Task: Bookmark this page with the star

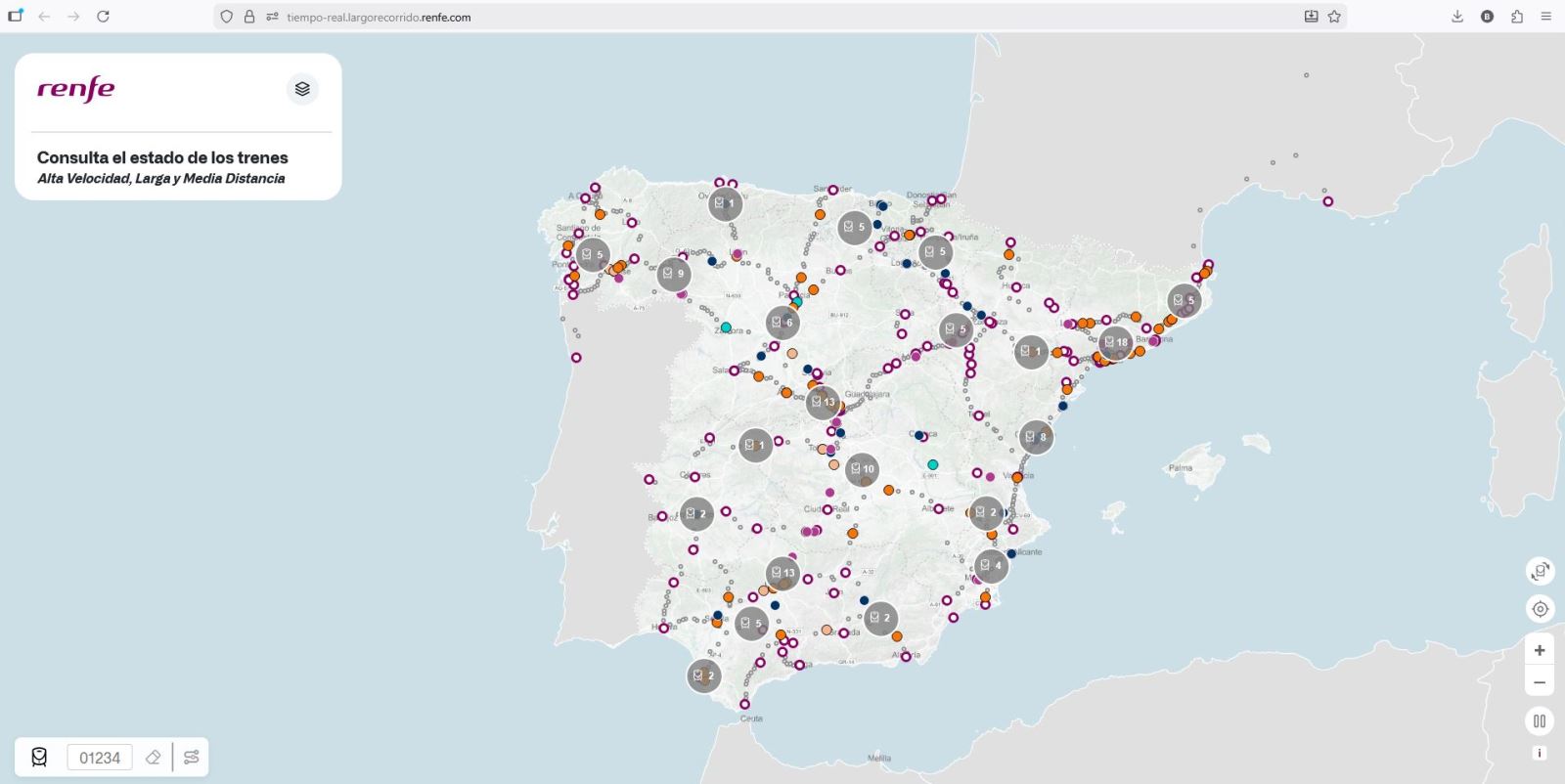Action: [1334, 17]
